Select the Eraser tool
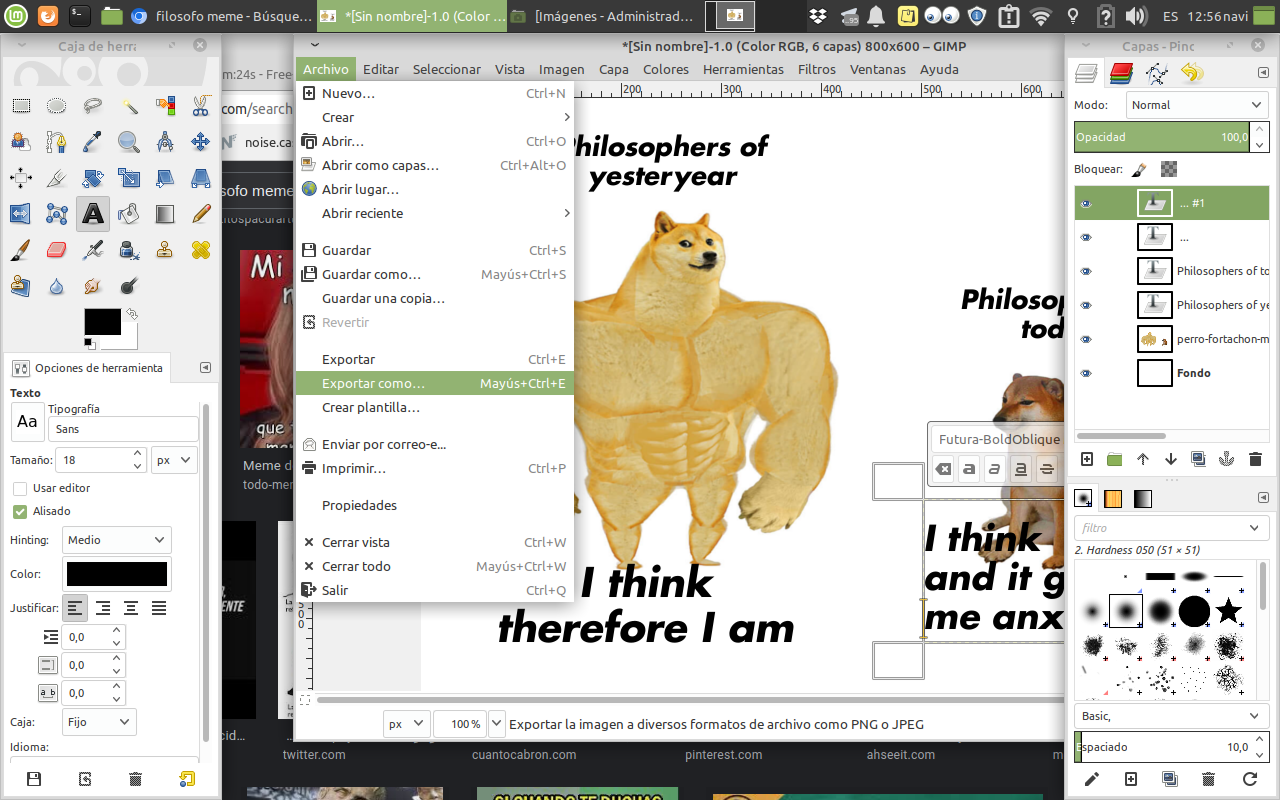1280x800 pixels. click(x=57, y=250)
